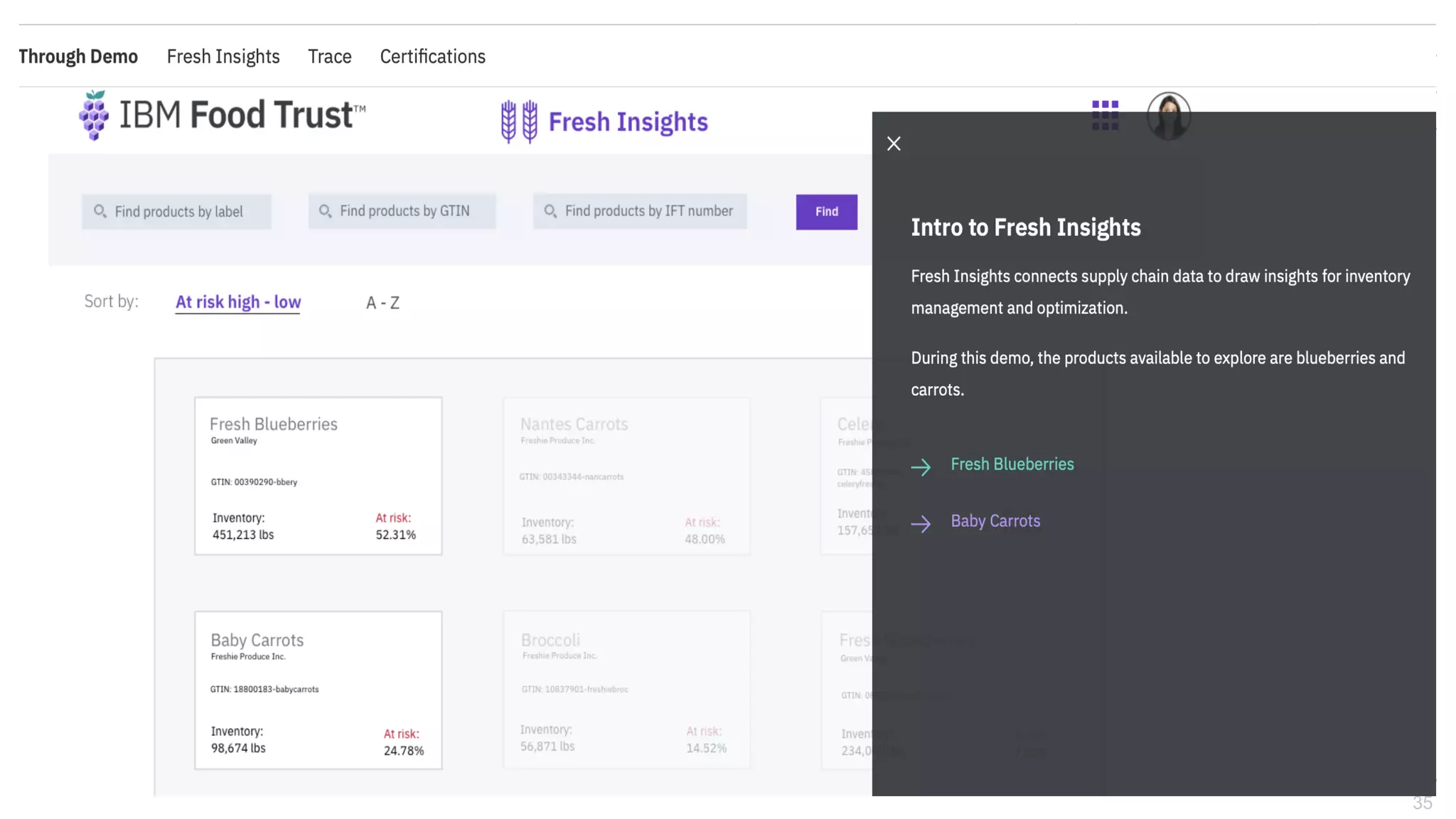Viewport: 1456px width, 819px height.
Task: Open the Baby Carrots product card
Action: coord(318,690)
